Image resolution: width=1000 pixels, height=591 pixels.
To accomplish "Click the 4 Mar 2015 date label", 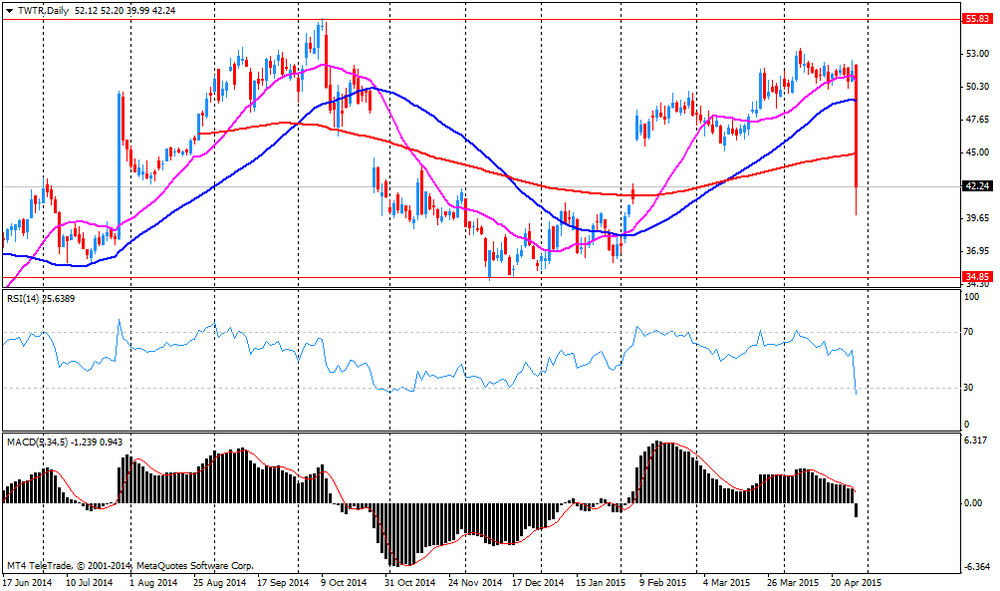I will click(x=726, y=583).
